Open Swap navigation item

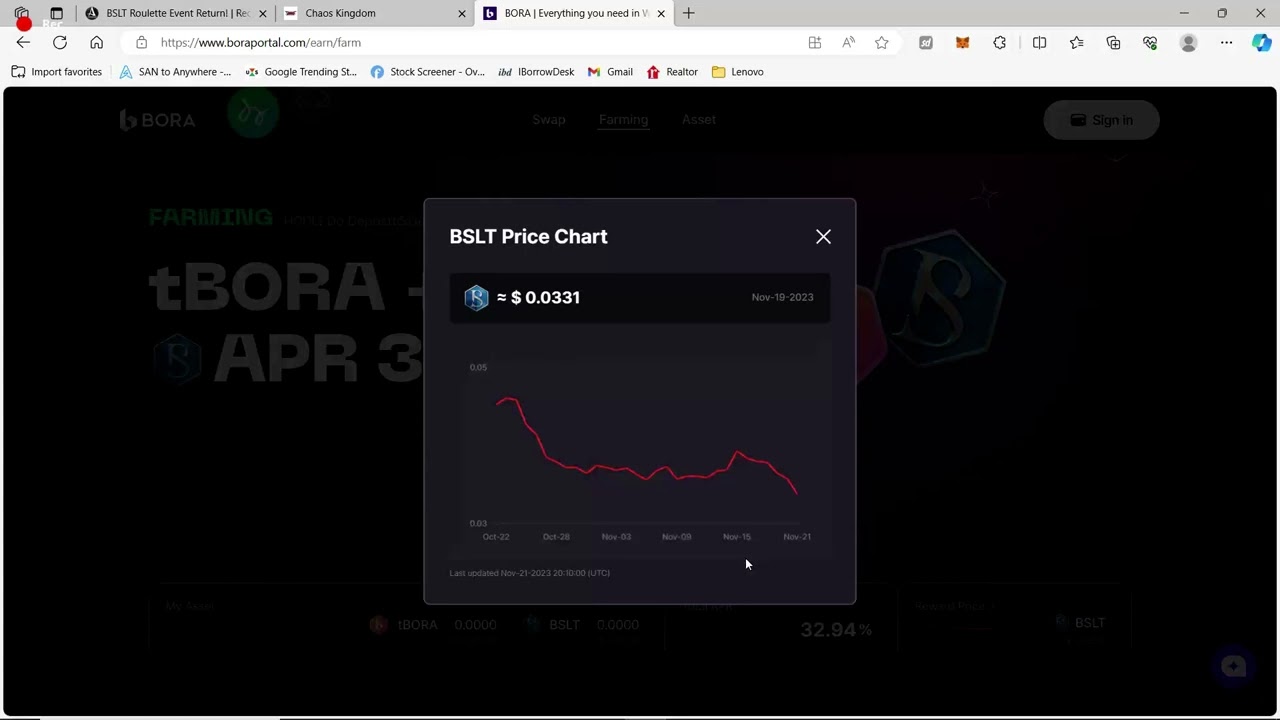549,120
